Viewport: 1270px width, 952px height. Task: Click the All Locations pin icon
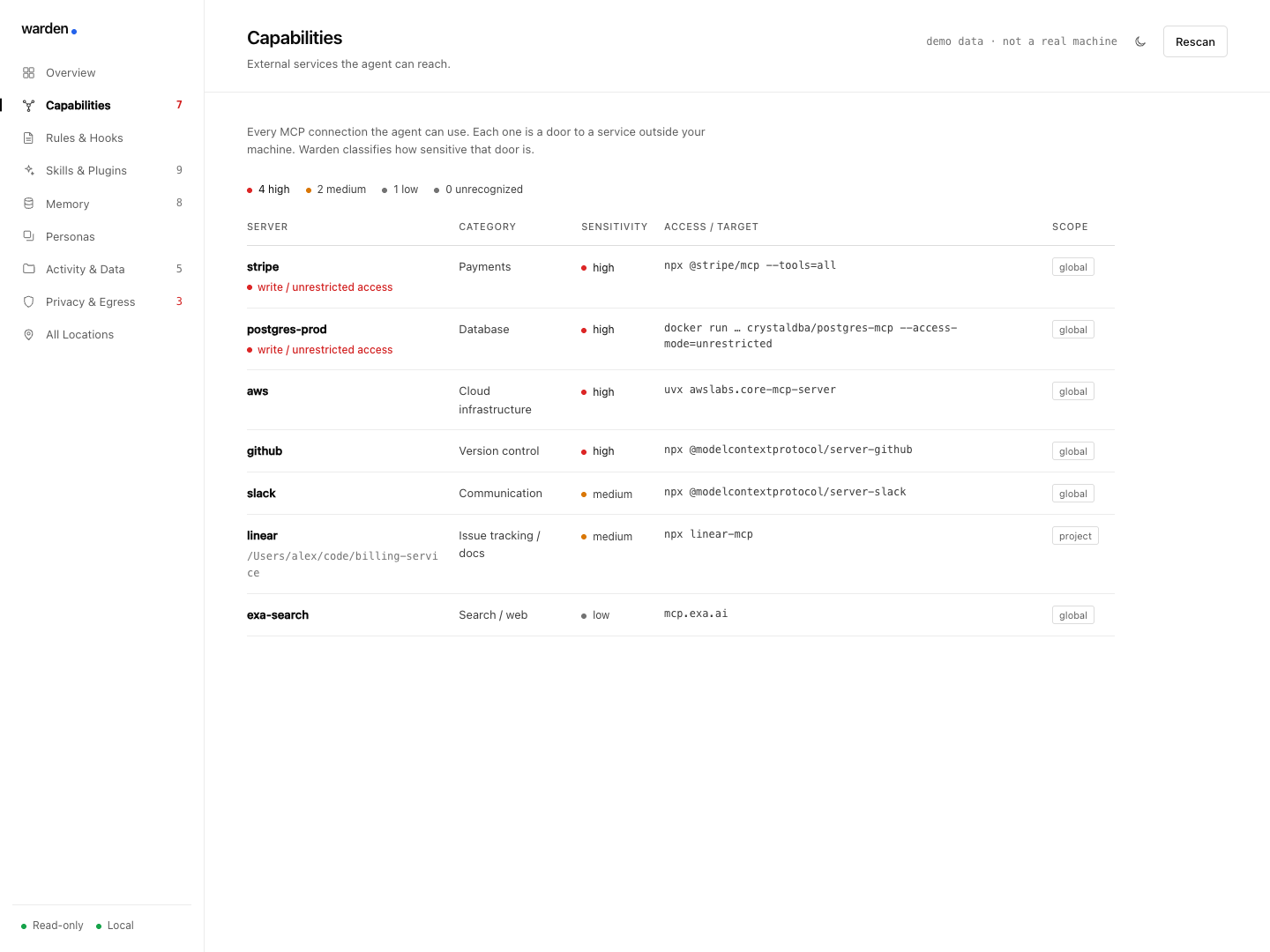[x=28, y=335]
